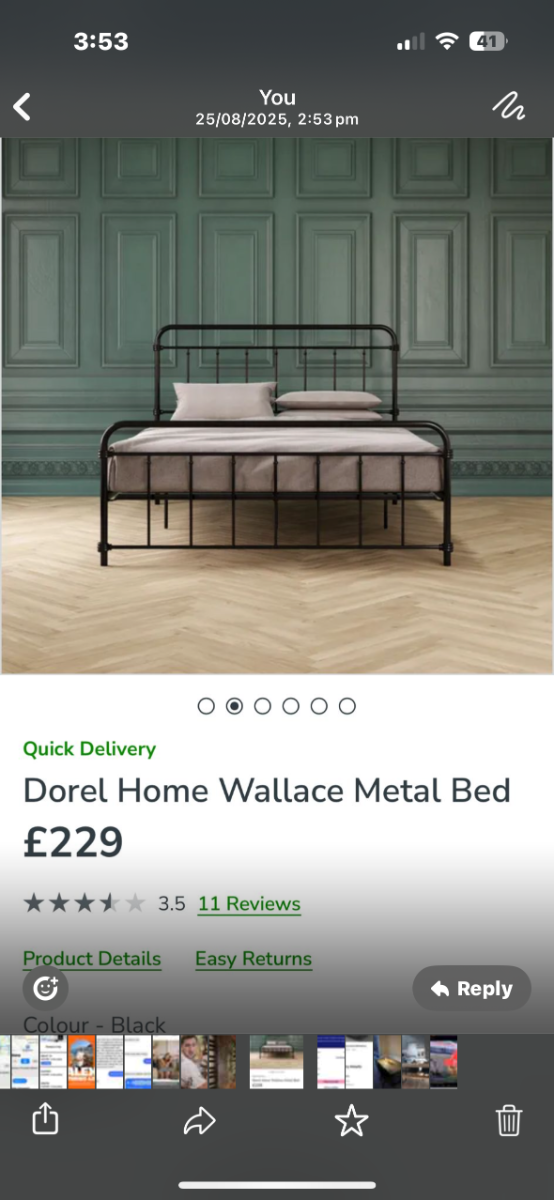Tap the forward arrow icon
554x1200 pixels.
(200, 1122)
